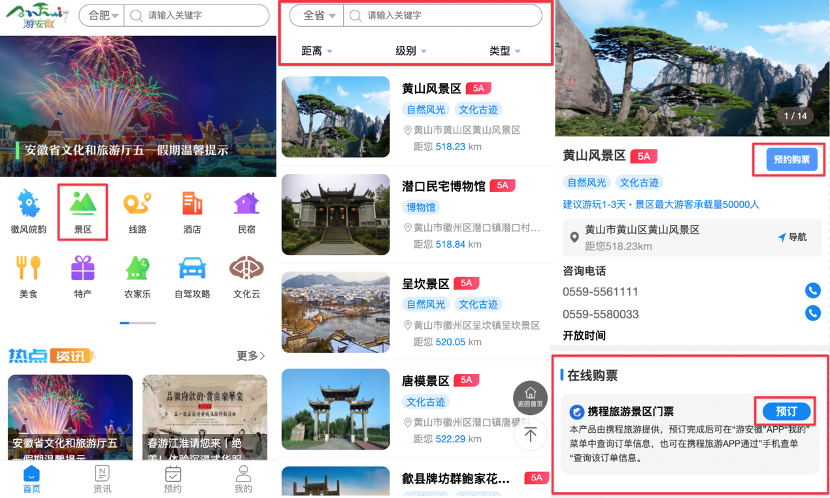Click the 1 / 14 photo counter

pos(795,116)
